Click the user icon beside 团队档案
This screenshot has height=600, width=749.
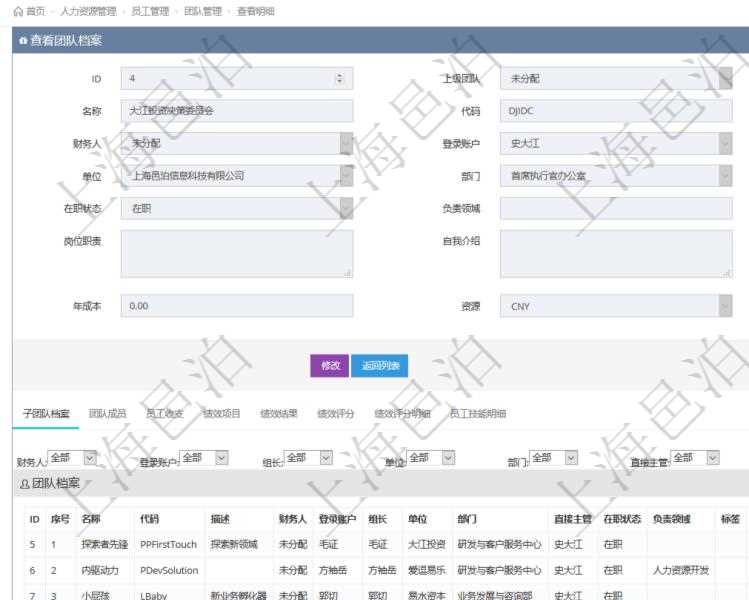[x=25, y=484]
